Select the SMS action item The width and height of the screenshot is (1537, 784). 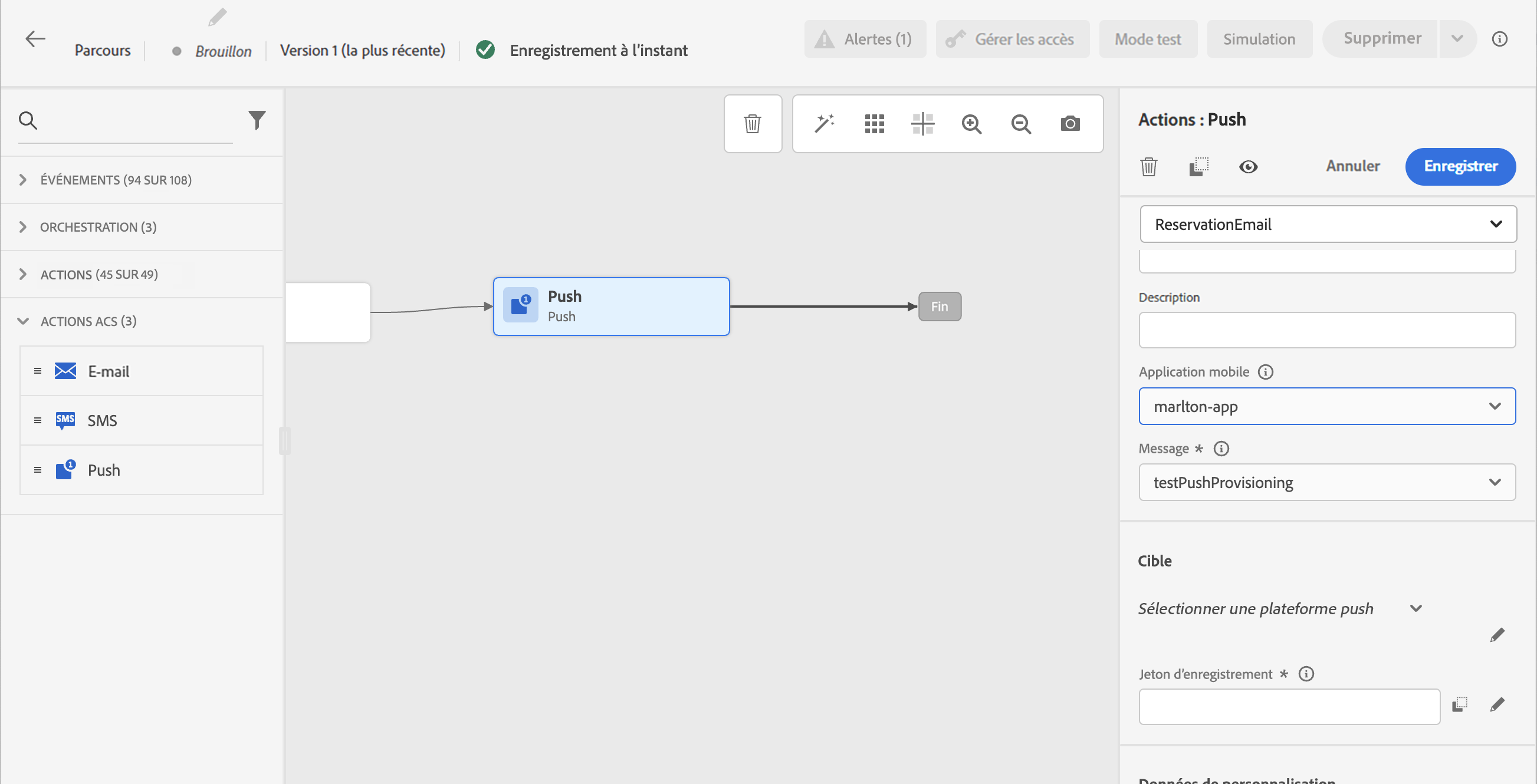[103, 420]
